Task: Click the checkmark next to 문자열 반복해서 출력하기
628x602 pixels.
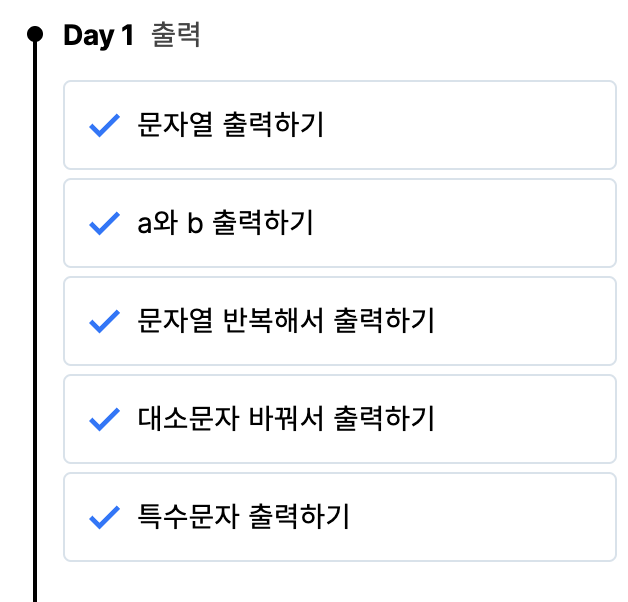Action: (104, 322)
